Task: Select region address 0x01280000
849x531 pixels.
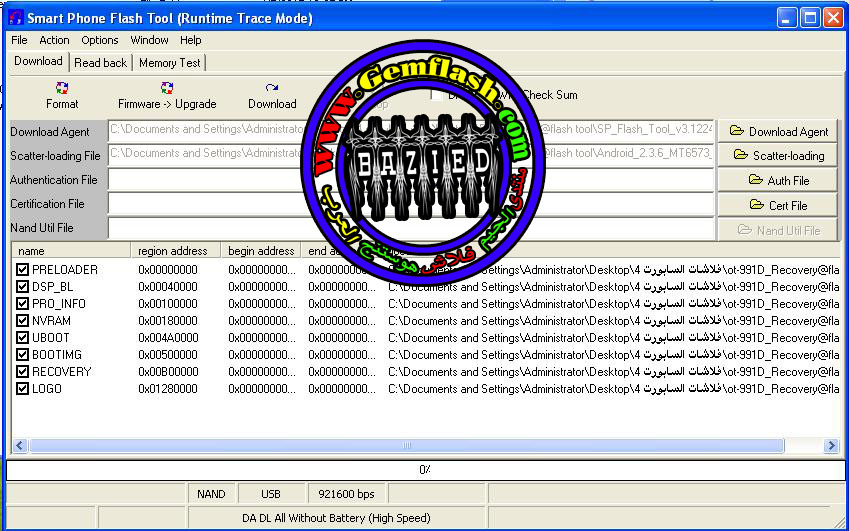Action: [x=168, y=389]
